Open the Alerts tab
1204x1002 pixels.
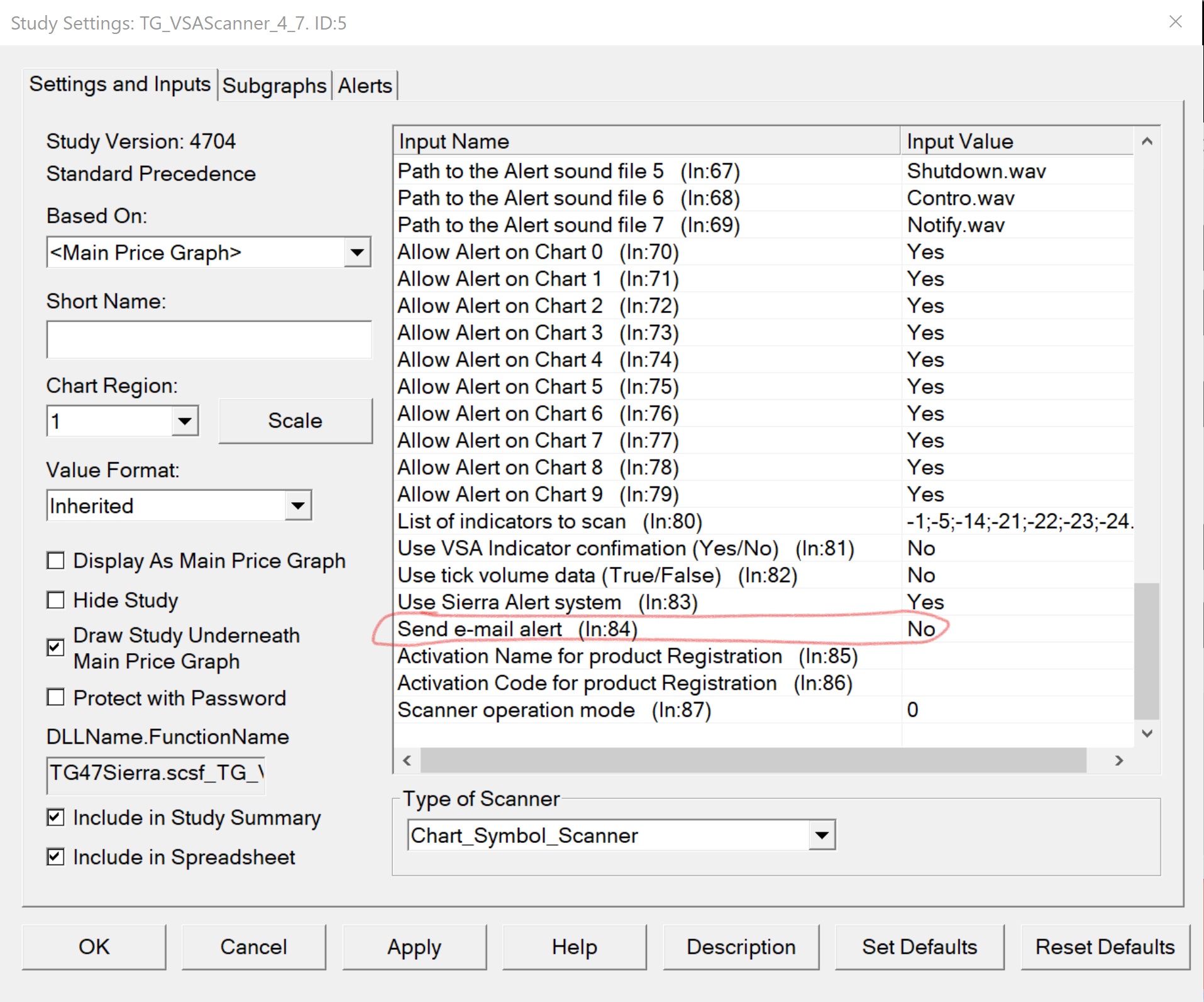click(365, 85)
